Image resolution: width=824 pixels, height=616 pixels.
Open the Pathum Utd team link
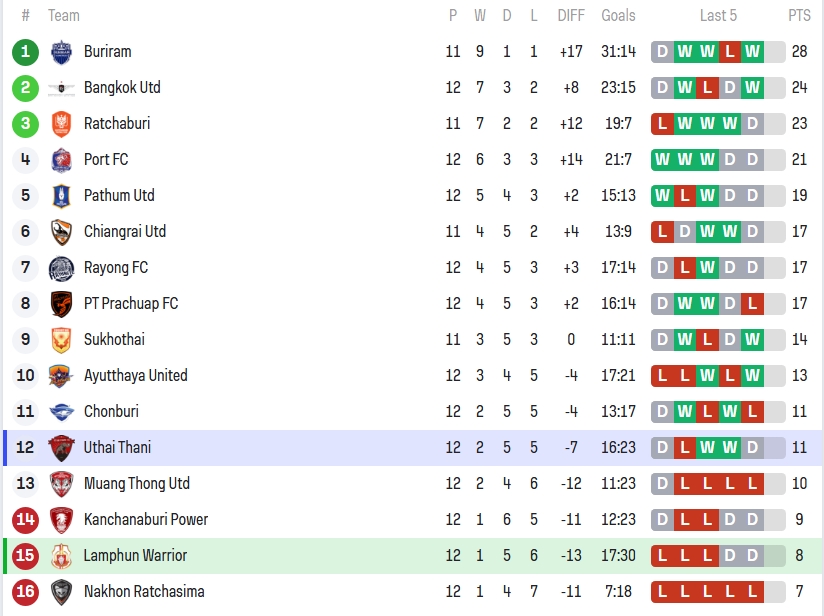tap(119, 195)
